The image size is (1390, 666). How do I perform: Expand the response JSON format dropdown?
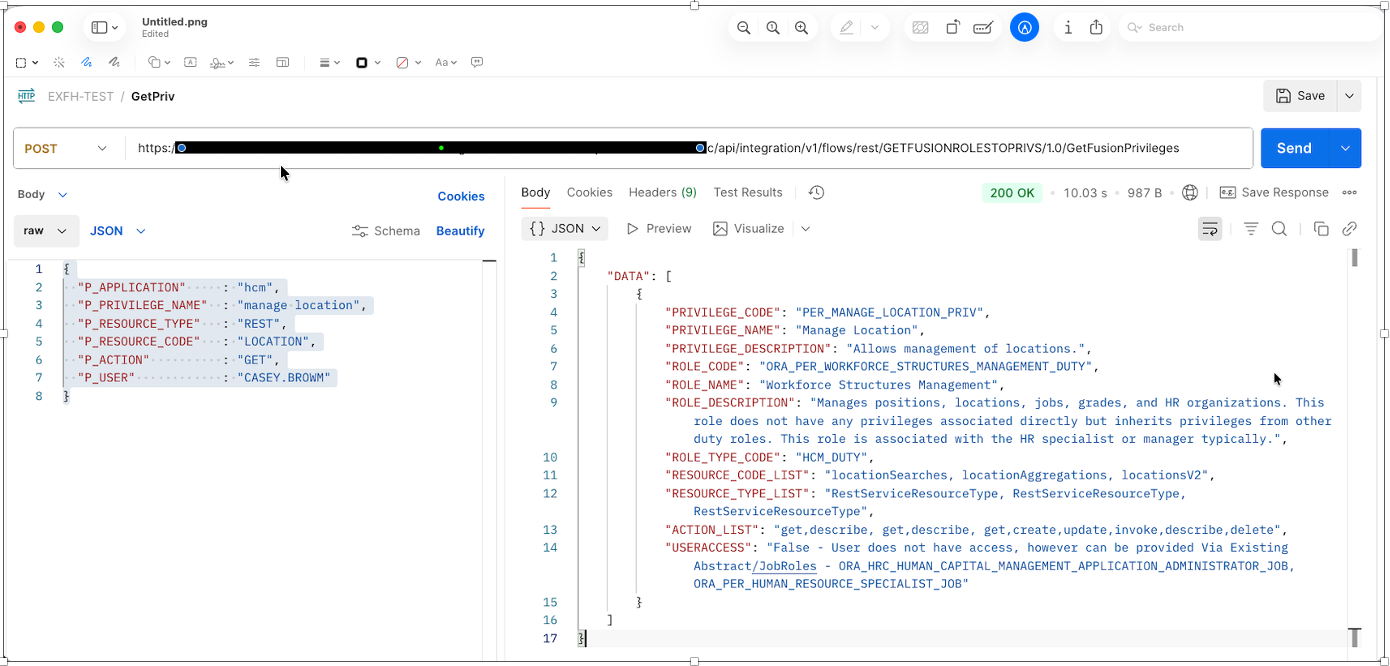tap(565, 229)
